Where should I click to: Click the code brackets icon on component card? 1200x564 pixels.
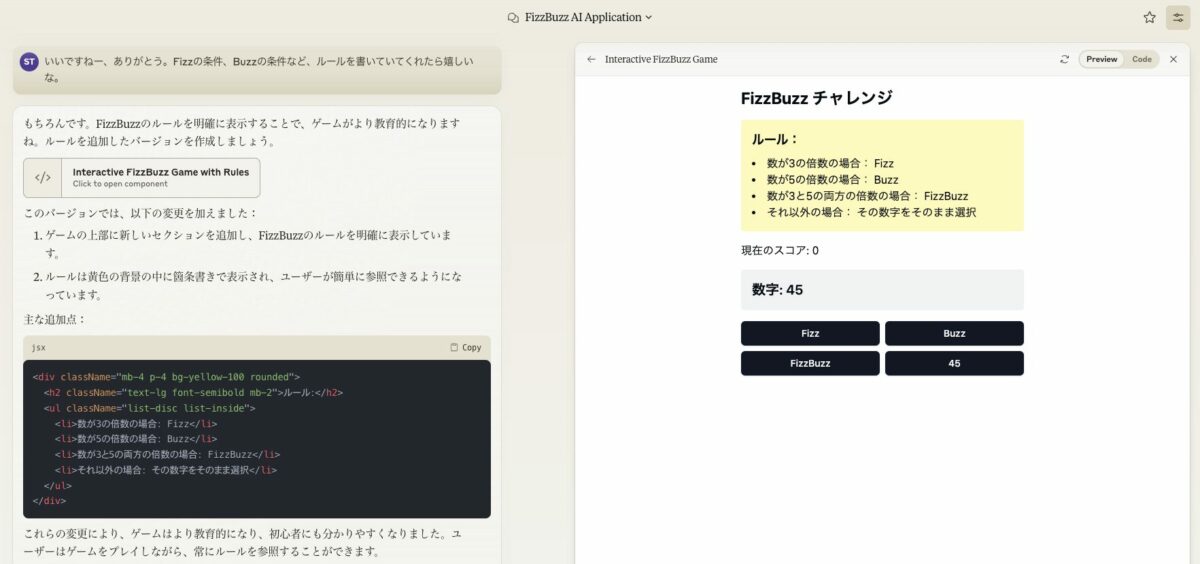pos(43,177)
